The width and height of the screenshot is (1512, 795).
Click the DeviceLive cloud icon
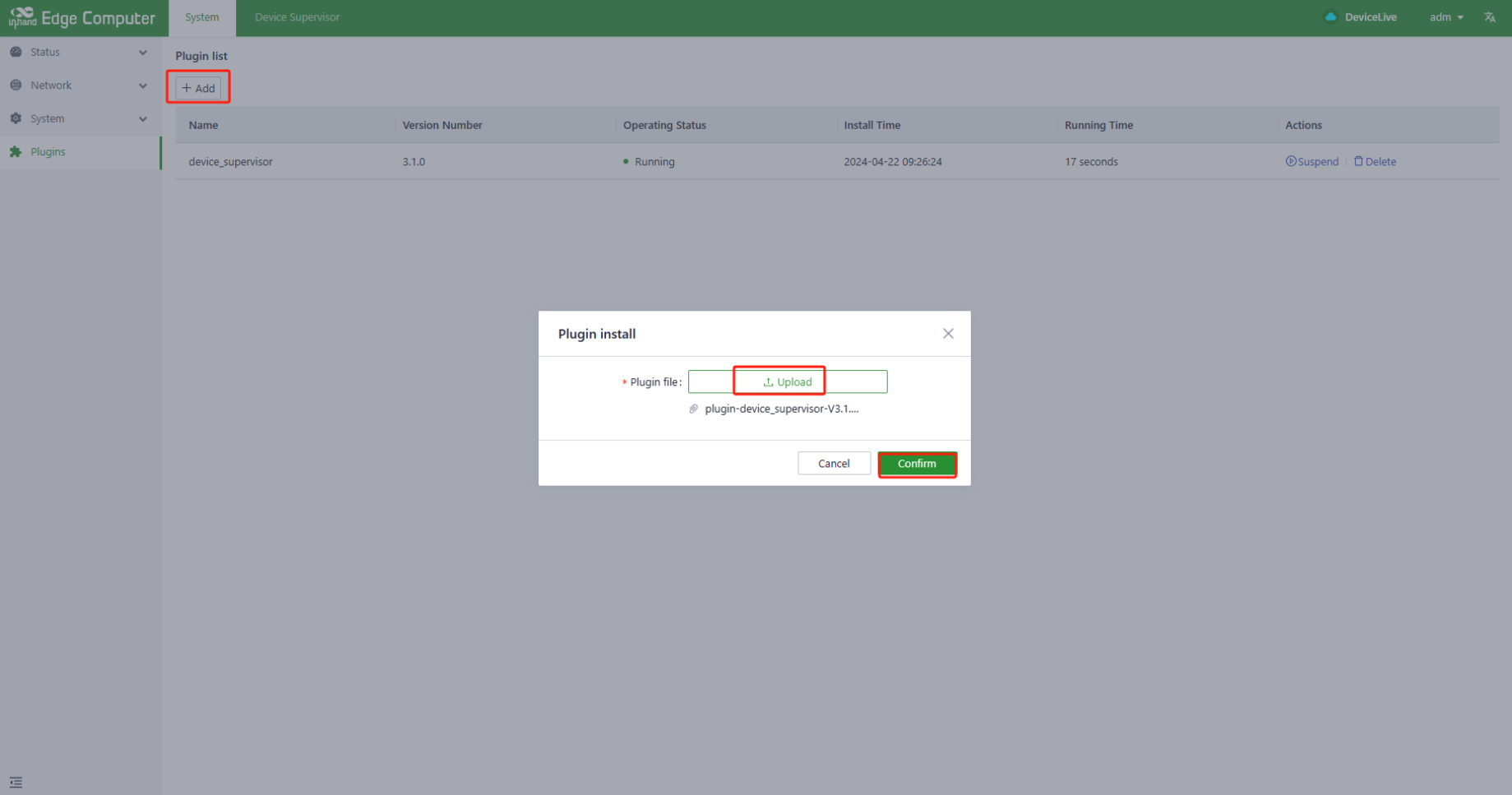click(x=1330, y=17)
